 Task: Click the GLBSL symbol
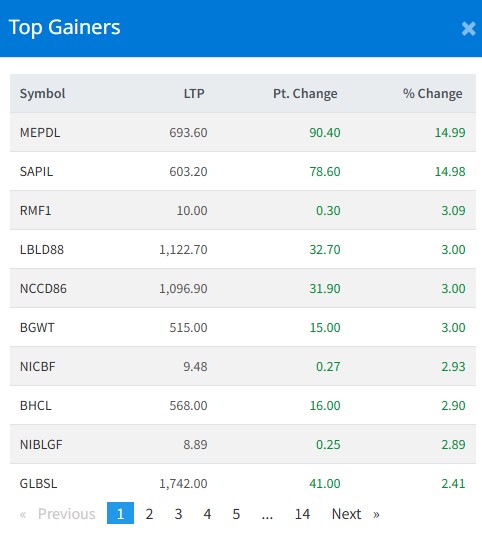(38, 484)
